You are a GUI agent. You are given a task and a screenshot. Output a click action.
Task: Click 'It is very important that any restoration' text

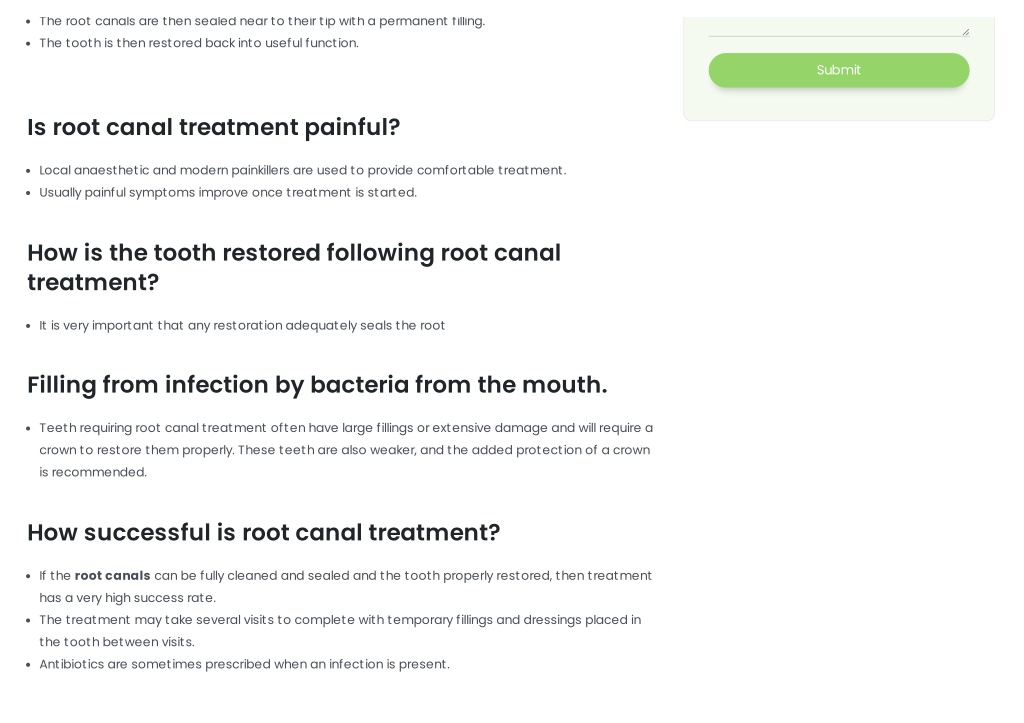pos(242,325)
